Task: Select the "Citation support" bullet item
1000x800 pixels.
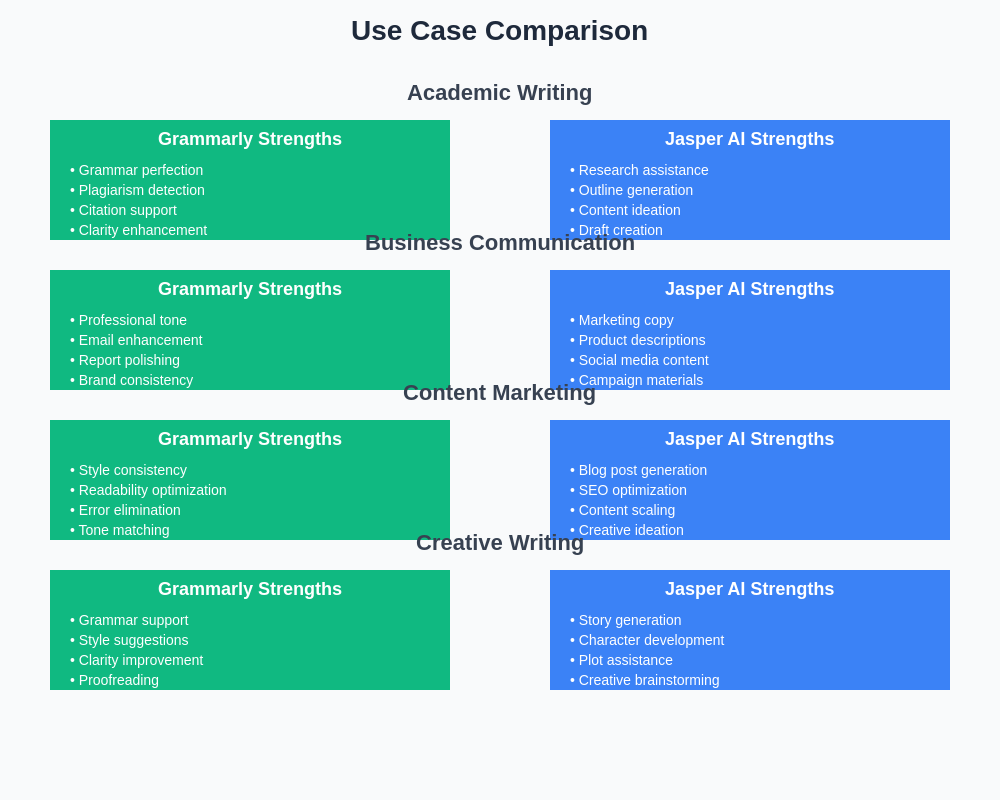Action: pos(127,210)
